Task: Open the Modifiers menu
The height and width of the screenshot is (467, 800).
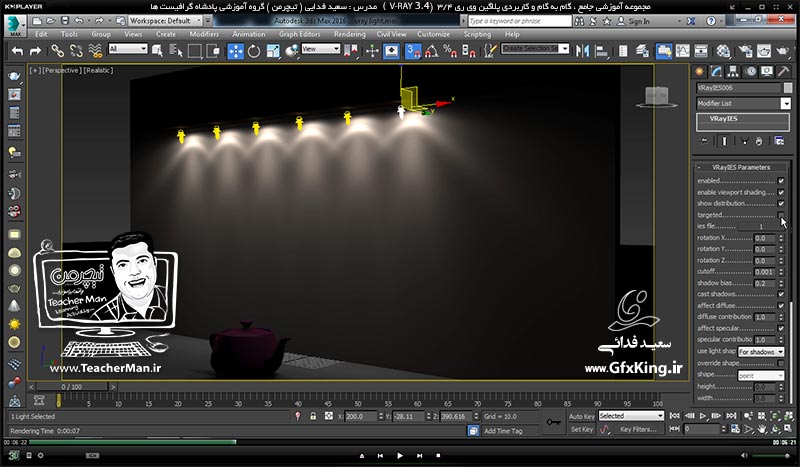Action: [204, 34]
